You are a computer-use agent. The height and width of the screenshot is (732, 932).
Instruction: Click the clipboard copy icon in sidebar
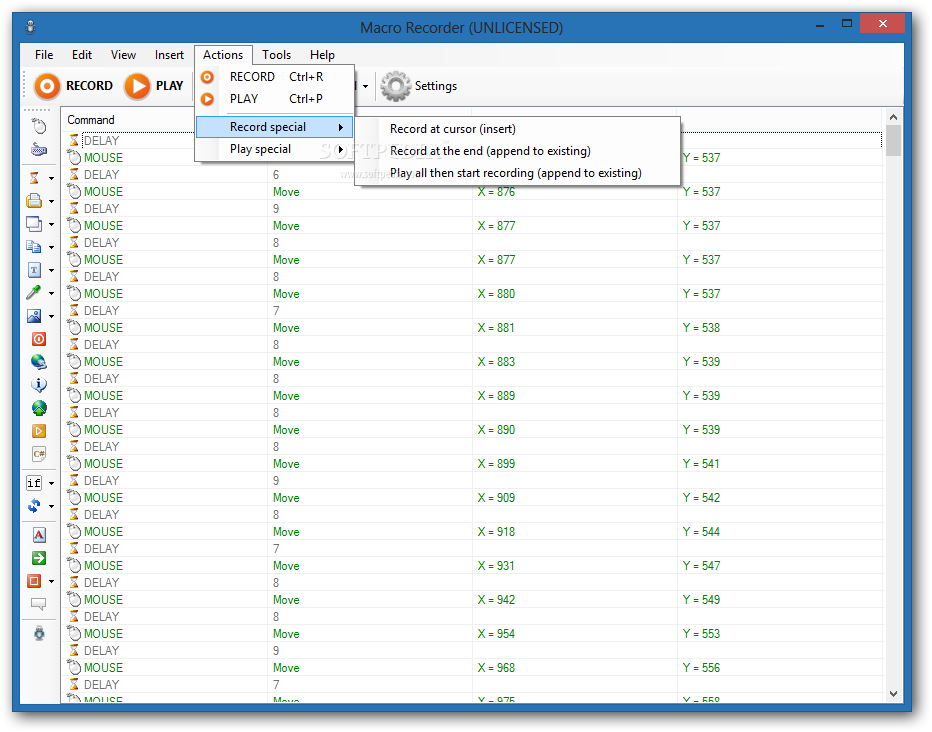pyautogui.click(x=34, y=247)
